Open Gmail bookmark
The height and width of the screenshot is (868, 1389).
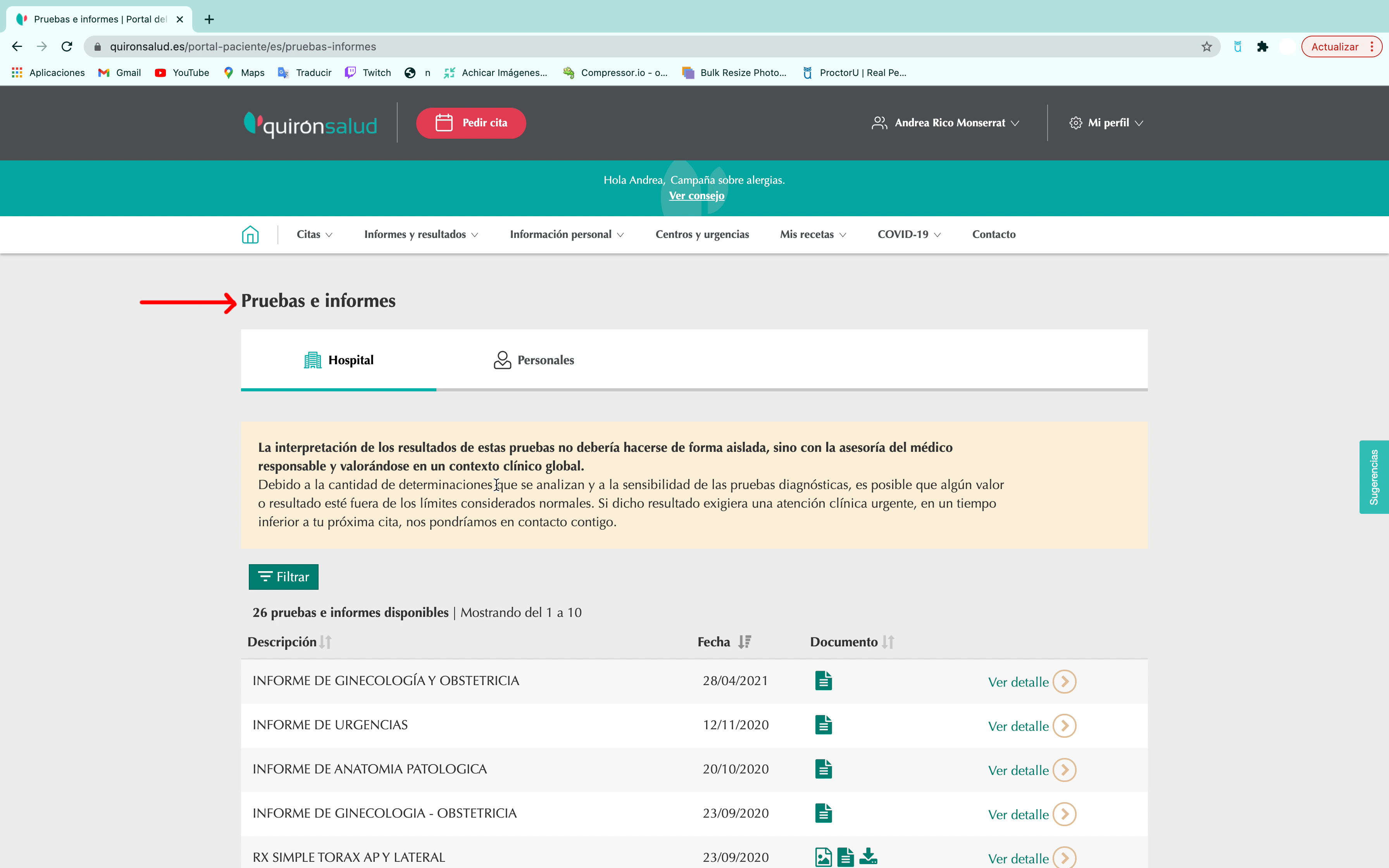tap(119, 73)
